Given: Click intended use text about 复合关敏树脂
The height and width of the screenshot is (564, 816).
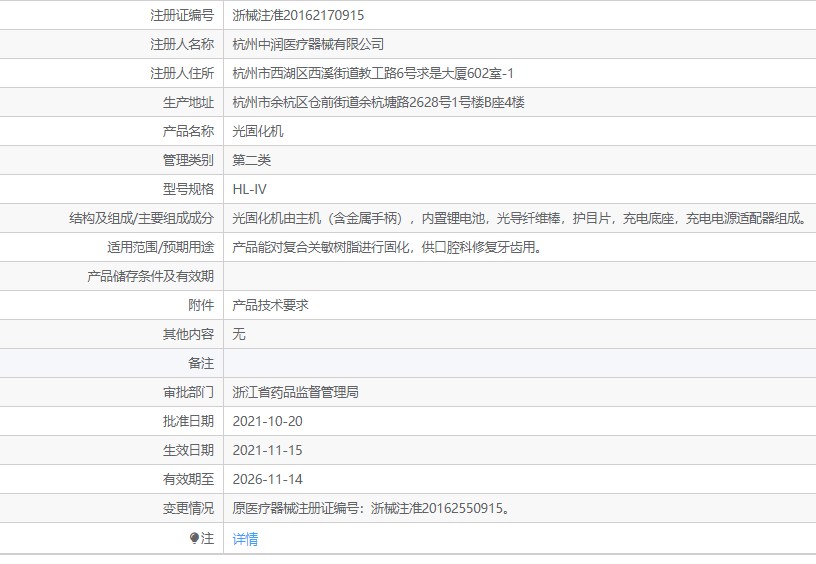Looking at the screenshot, I should click(x=387, y=247).
